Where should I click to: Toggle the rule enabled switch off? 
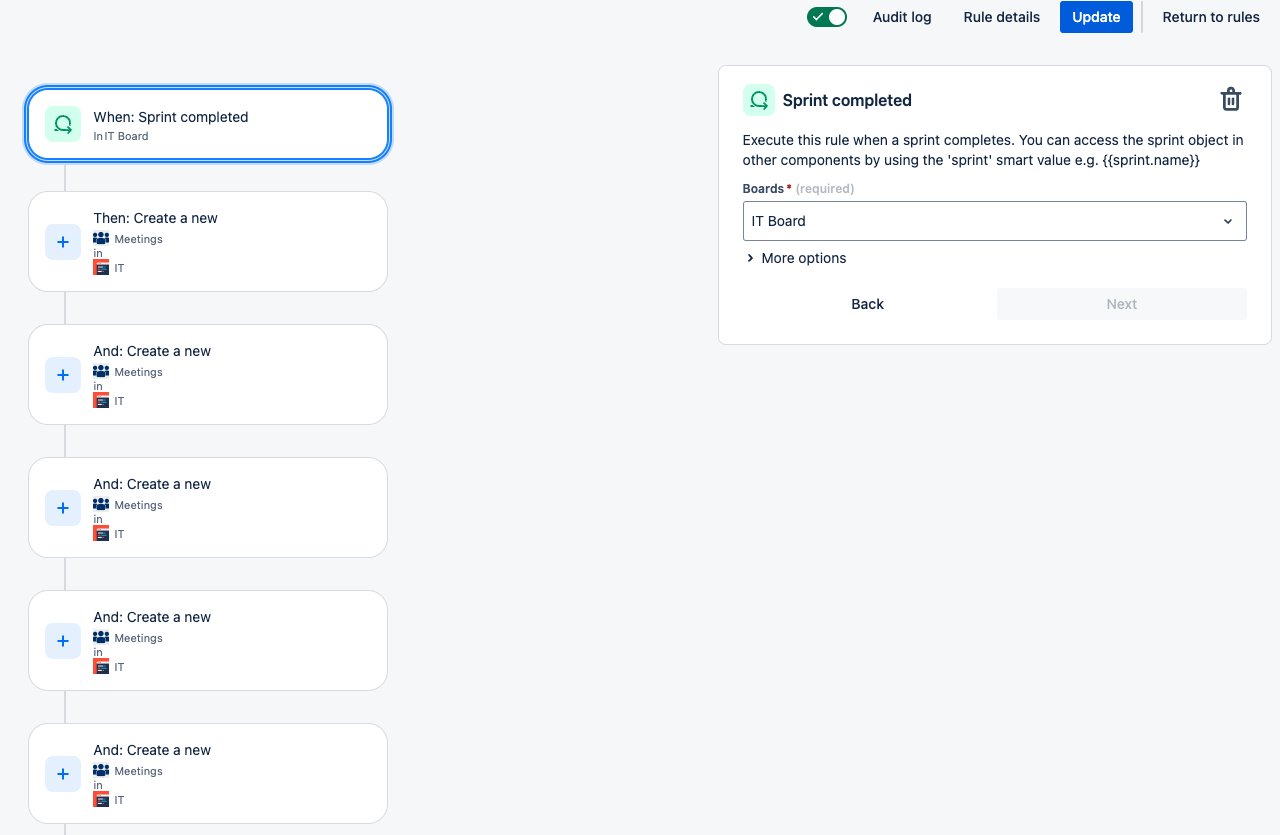coord(827,17)
